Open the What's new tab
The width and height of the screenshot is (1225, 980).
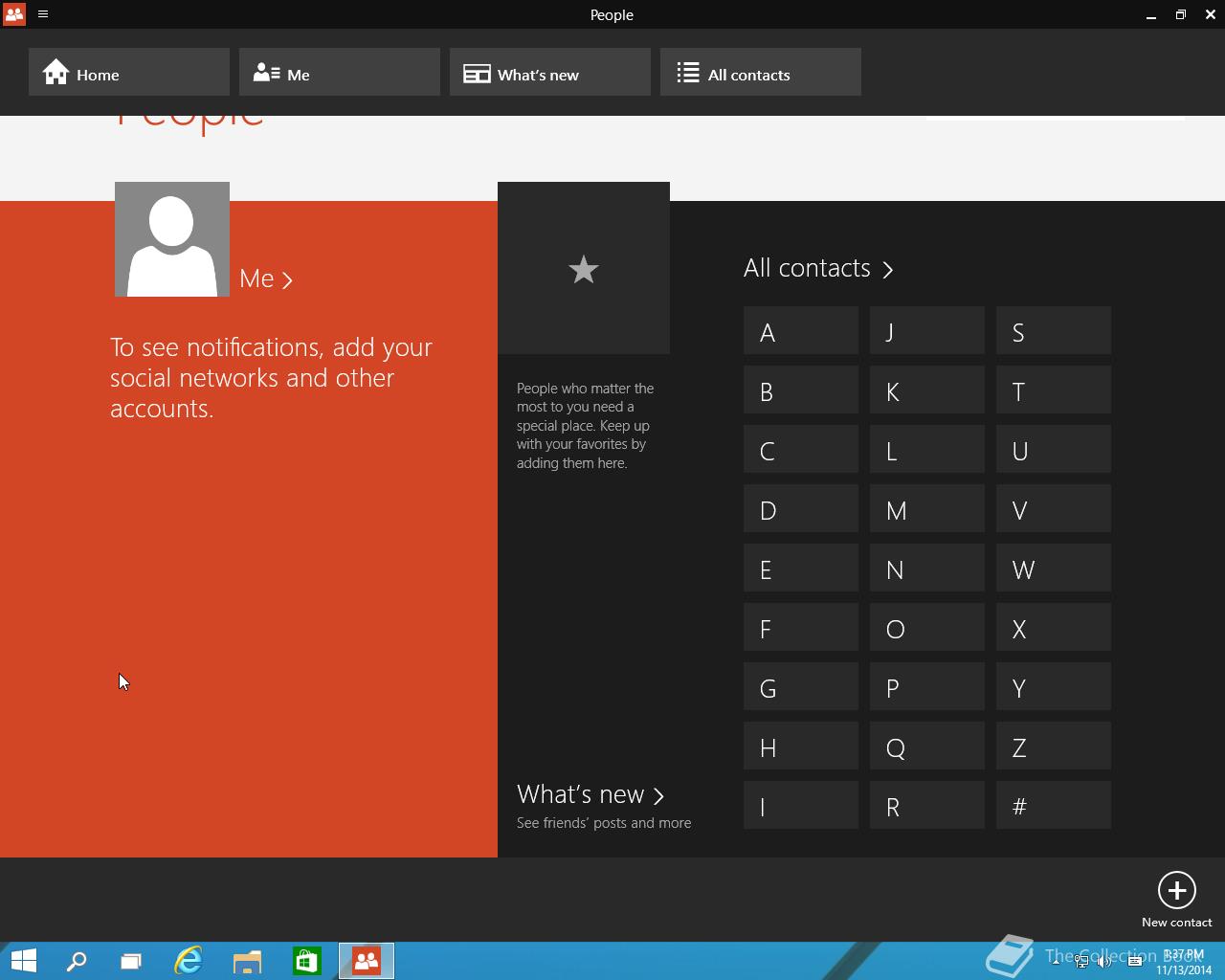[x=550, y=72]
